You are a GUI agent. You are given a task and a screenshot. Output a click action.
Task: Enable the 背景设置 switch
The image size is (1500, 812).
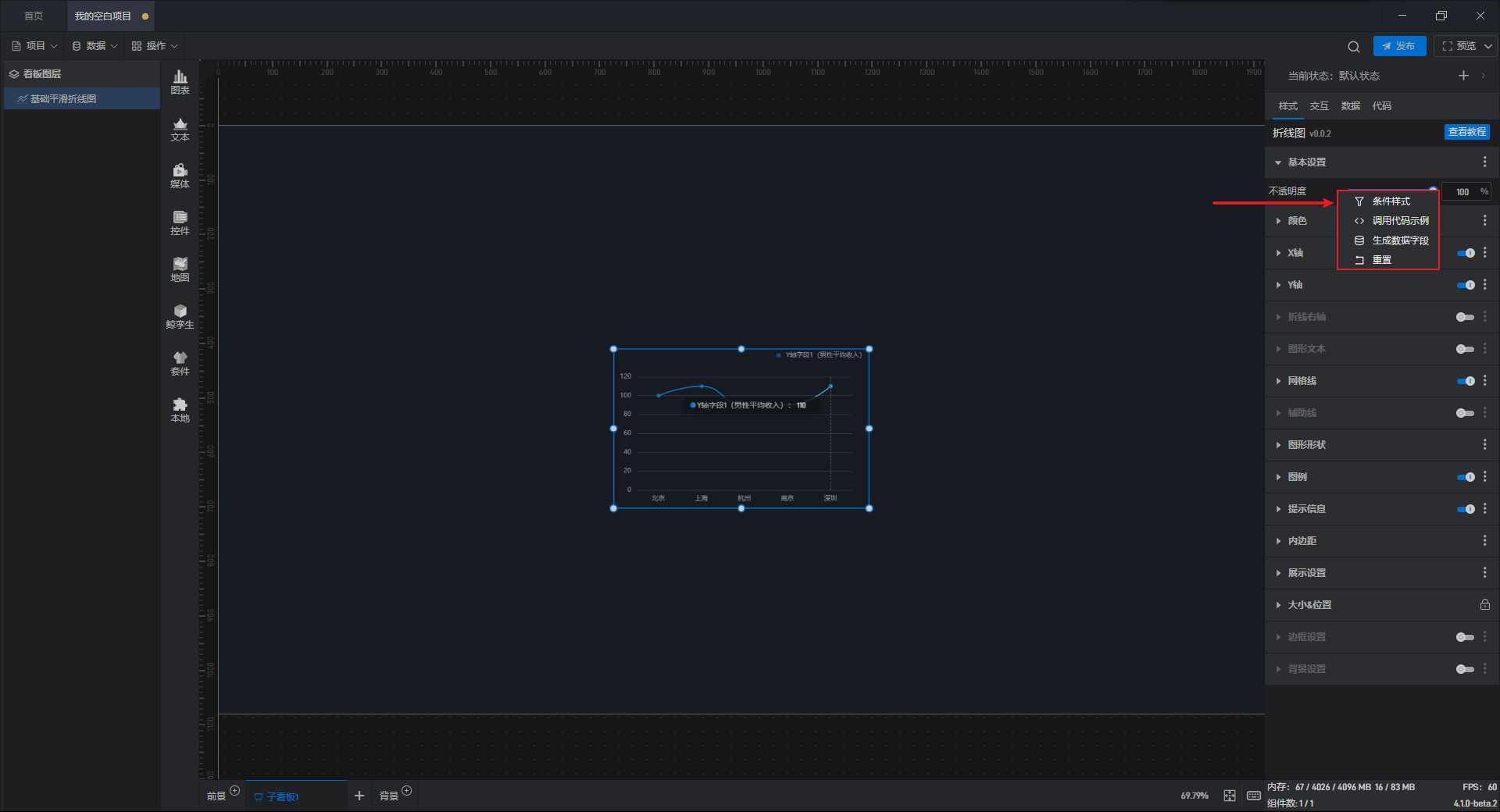pyautogui.click(x=1466, y=669)
